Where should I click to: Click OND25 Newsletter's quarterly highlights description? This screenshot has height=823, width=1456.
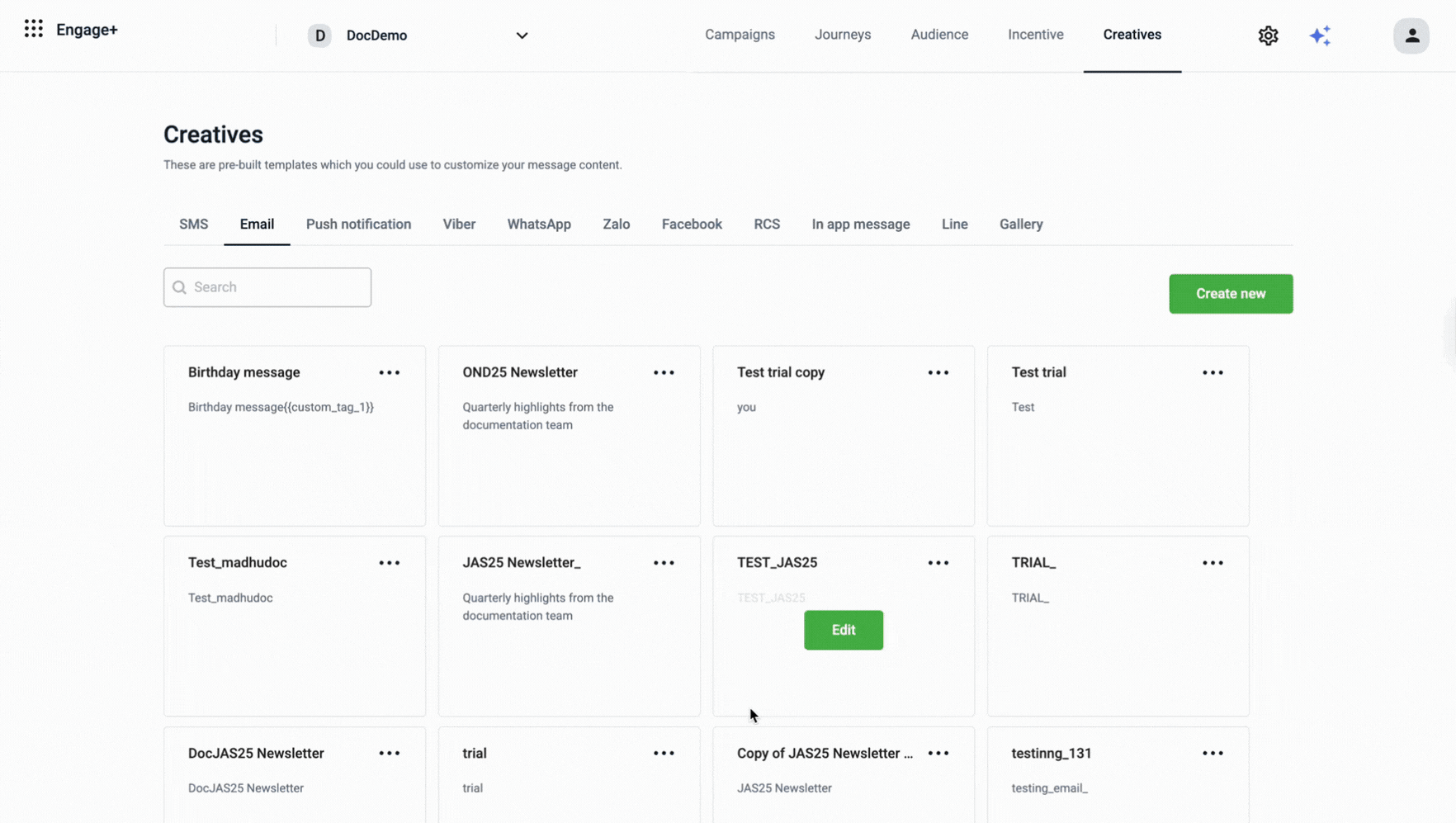(538, 416)
